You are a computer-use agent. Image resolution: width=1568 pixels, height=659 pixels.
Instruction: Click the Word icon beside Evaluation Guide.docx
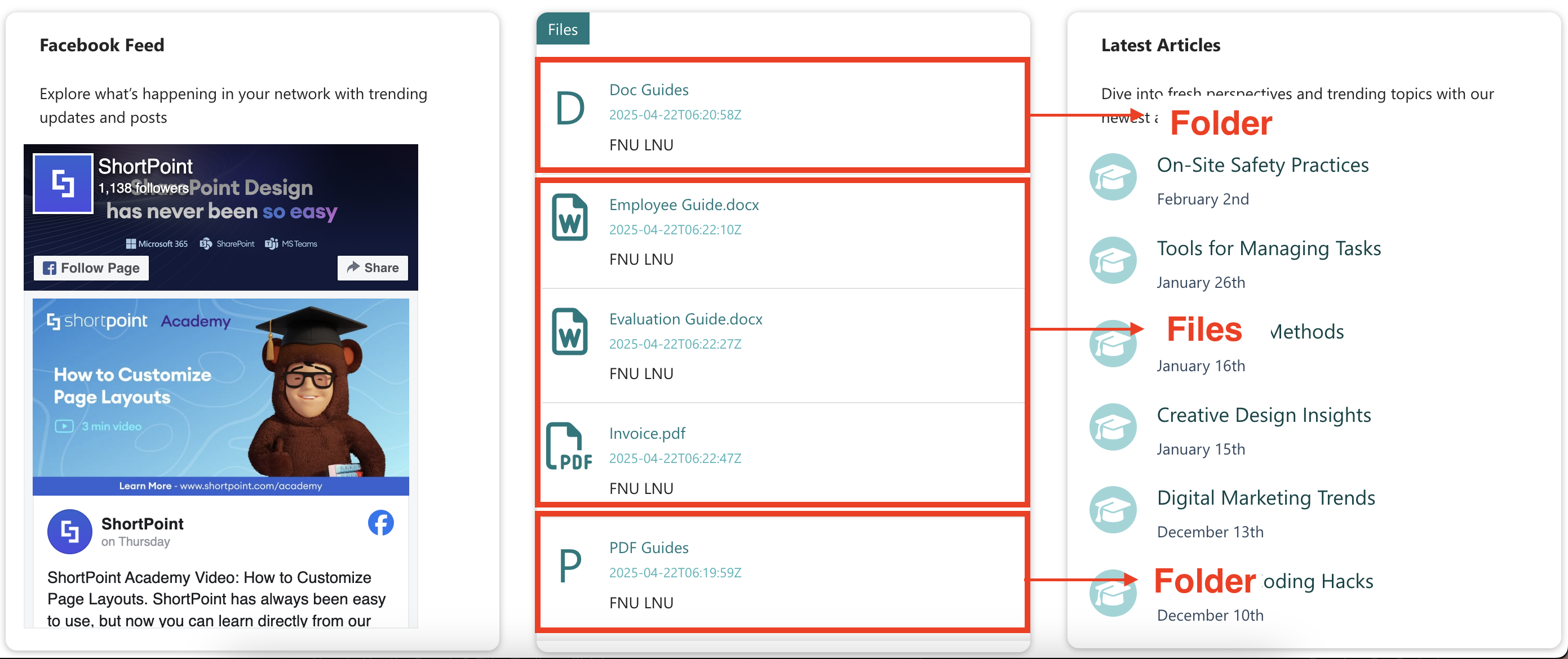pyautogui.click(x=570, y=332)
